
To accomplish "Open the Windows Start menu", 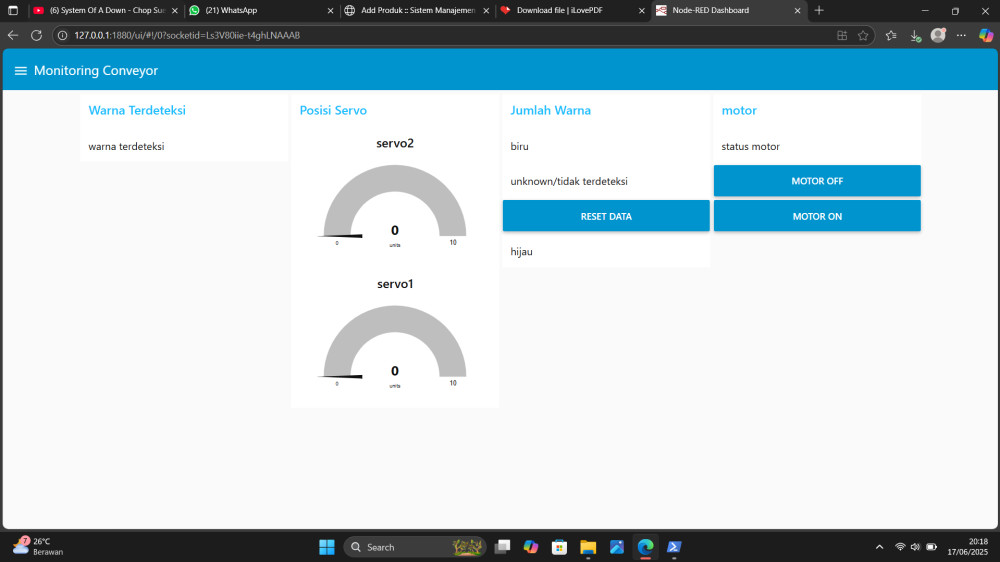I will [x=327, y=547].
